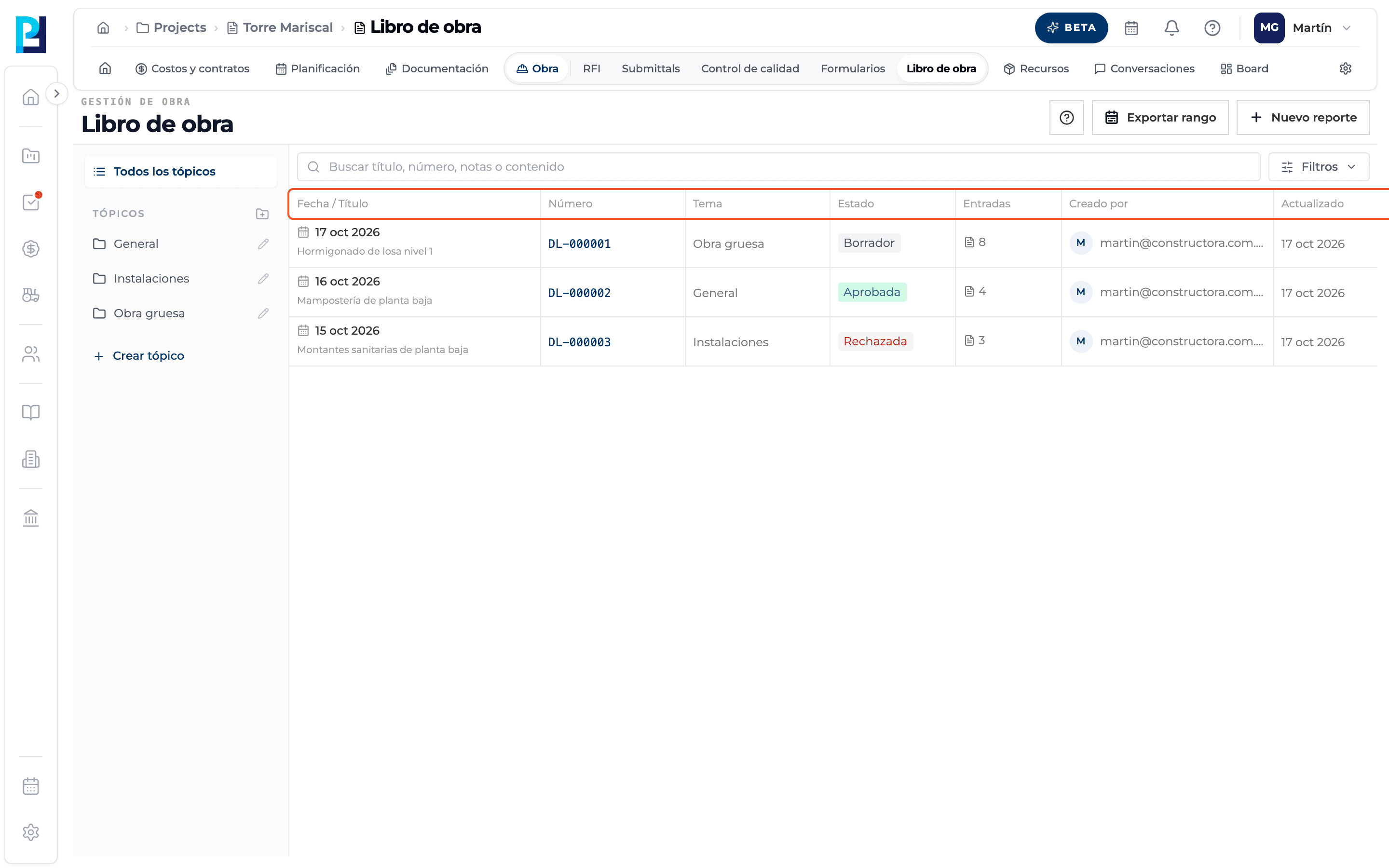The image size is (1389, 868).
Task: Click the help question mark in the top bar
Action: (1212, 27)
